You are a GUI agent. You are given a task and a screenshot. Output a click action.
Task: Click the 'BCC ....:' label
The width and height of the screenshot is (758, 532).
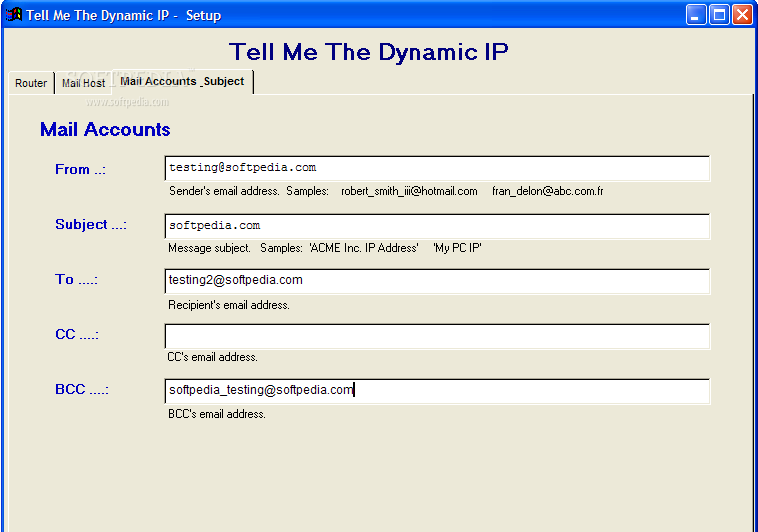[82, 389]
